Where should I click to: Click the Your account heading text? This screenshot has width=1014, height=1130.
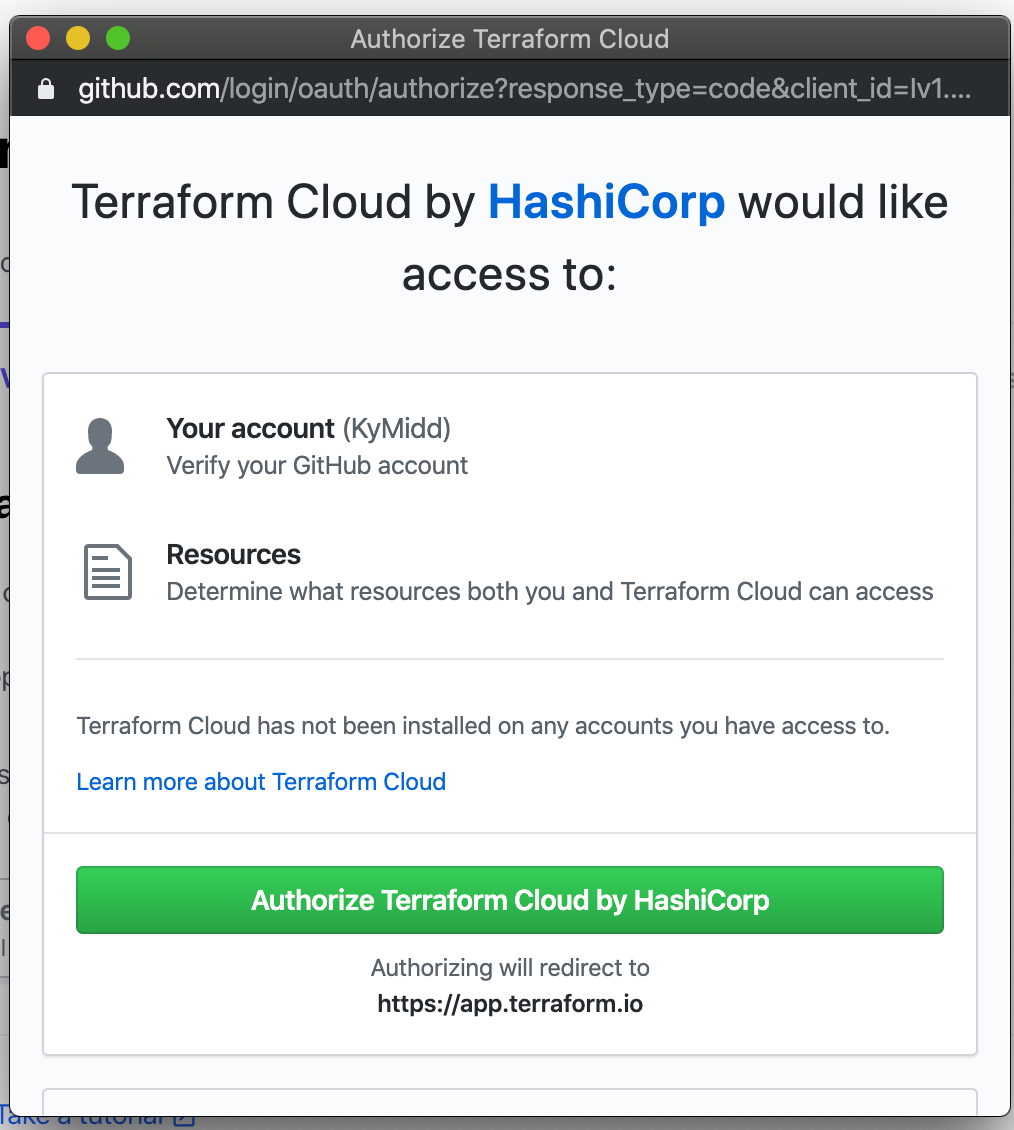(x=250, y=428)
